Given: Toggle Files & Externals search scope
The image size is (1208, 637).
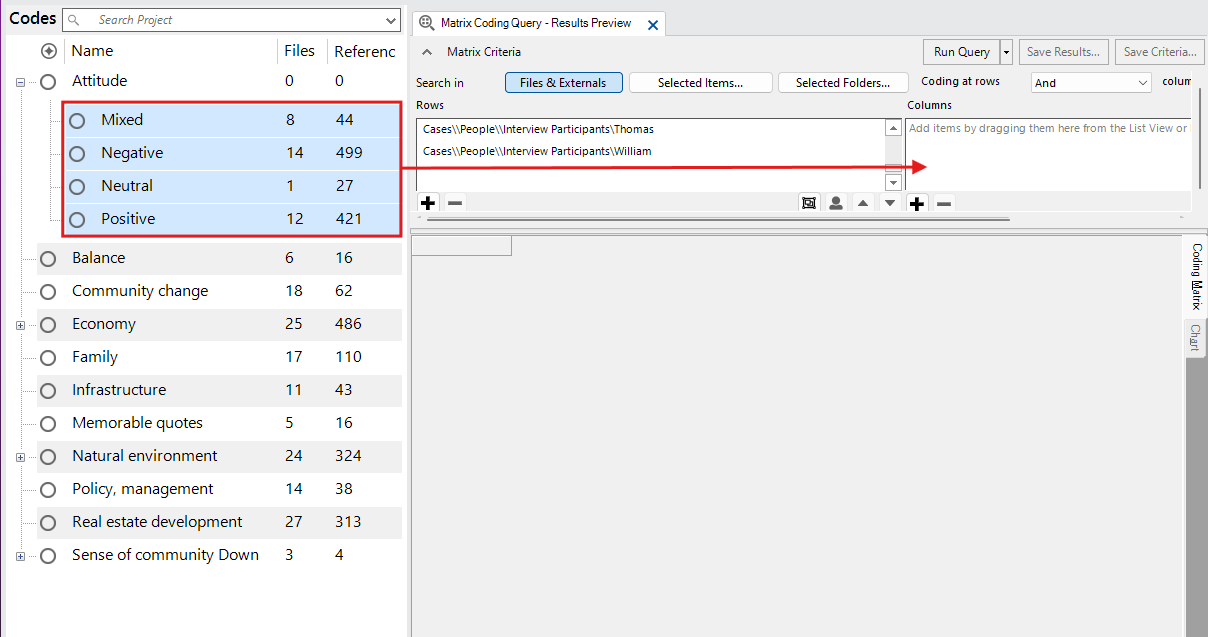Looking at the screenshot, I should [563, 83].
